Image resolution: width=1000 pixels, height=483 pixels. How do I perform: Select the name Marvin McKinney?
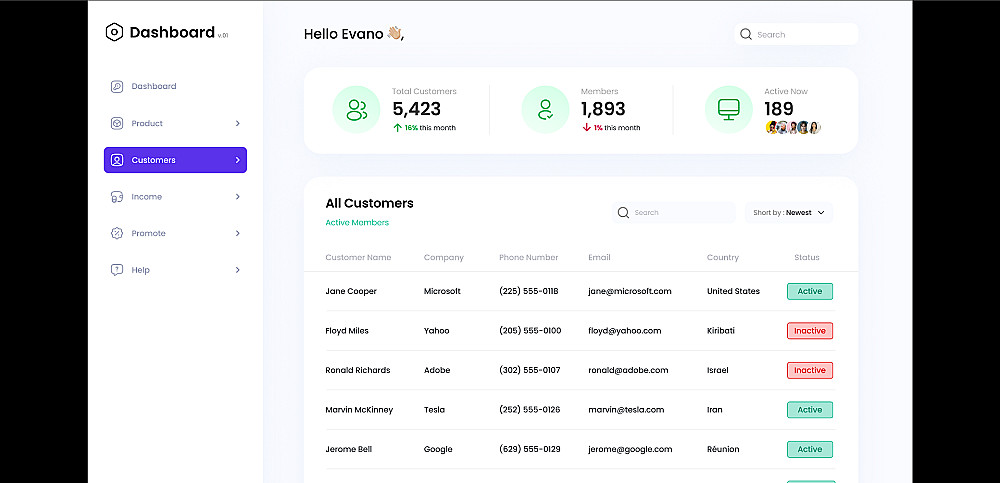point(359,410)
